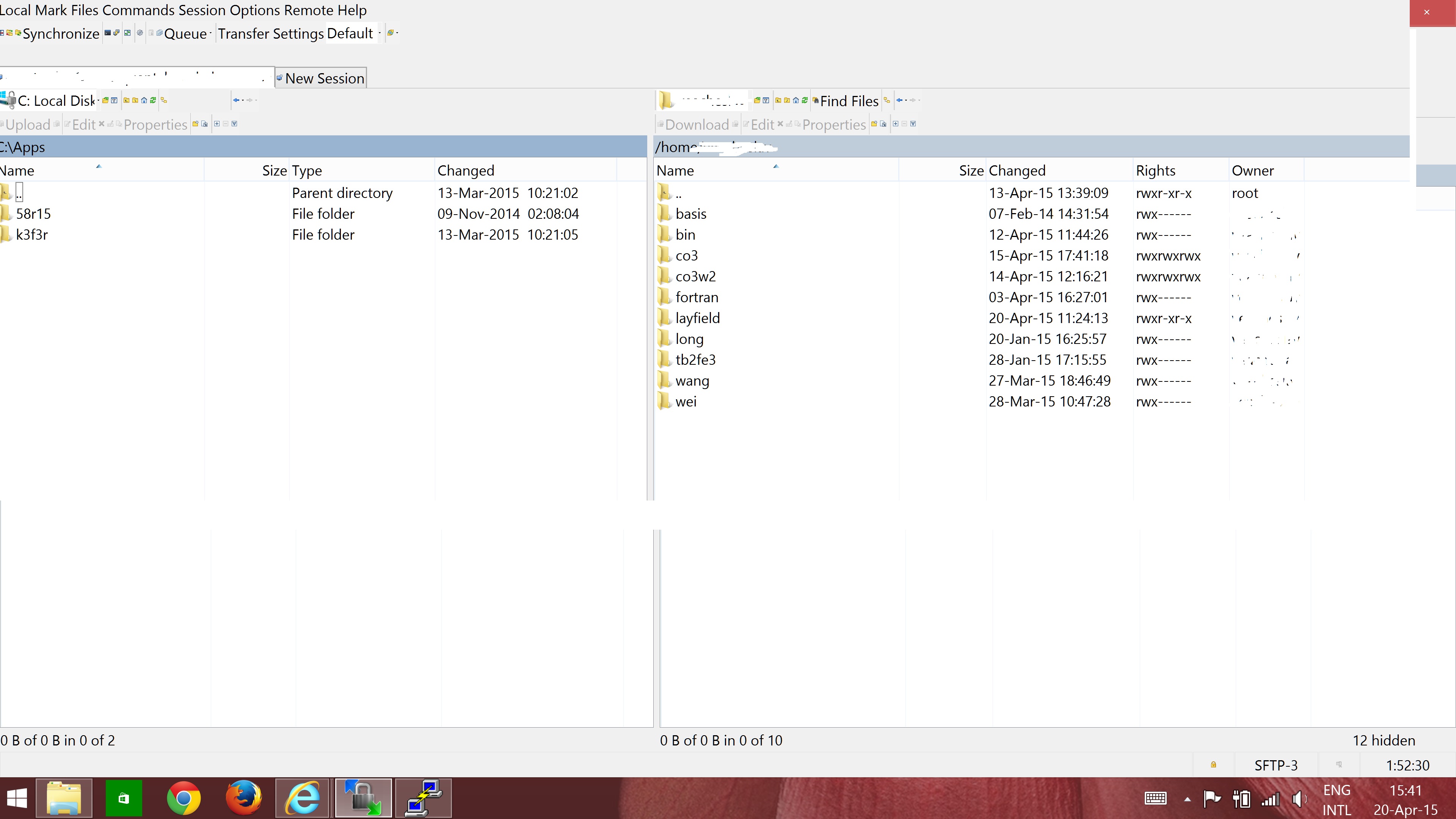
Task: Open preferences gear icon in toolbar
Action: 140,33
